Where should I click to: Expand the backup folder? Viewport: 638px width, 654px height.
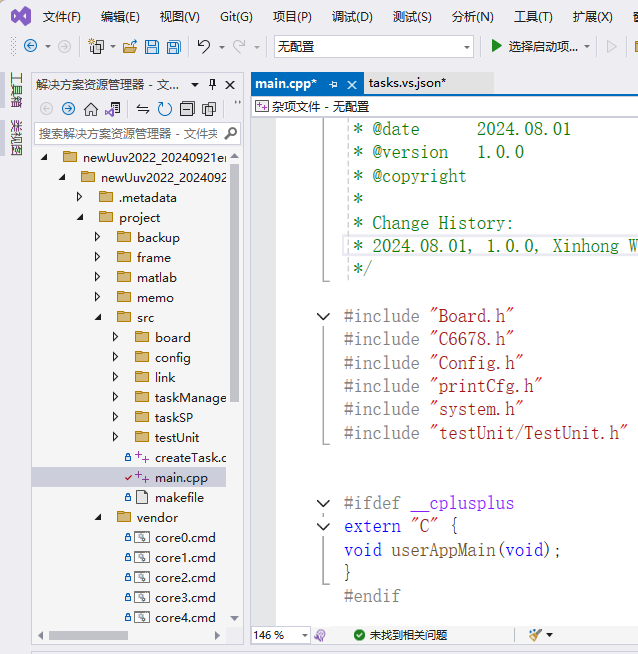pyautogui.click(x=97, y=237)
